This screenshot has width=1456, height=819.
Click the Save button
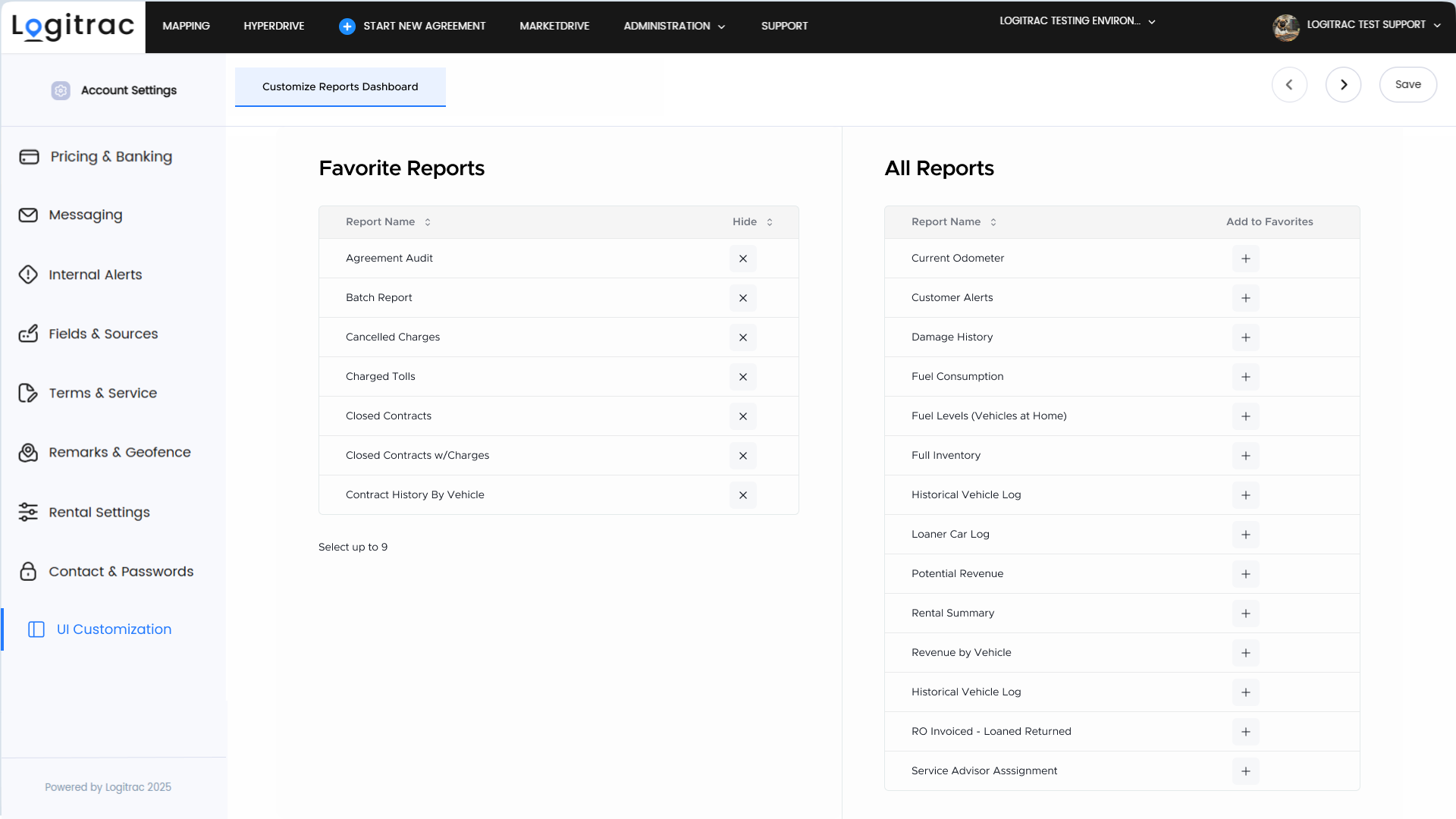click(x=1407, y=85)
